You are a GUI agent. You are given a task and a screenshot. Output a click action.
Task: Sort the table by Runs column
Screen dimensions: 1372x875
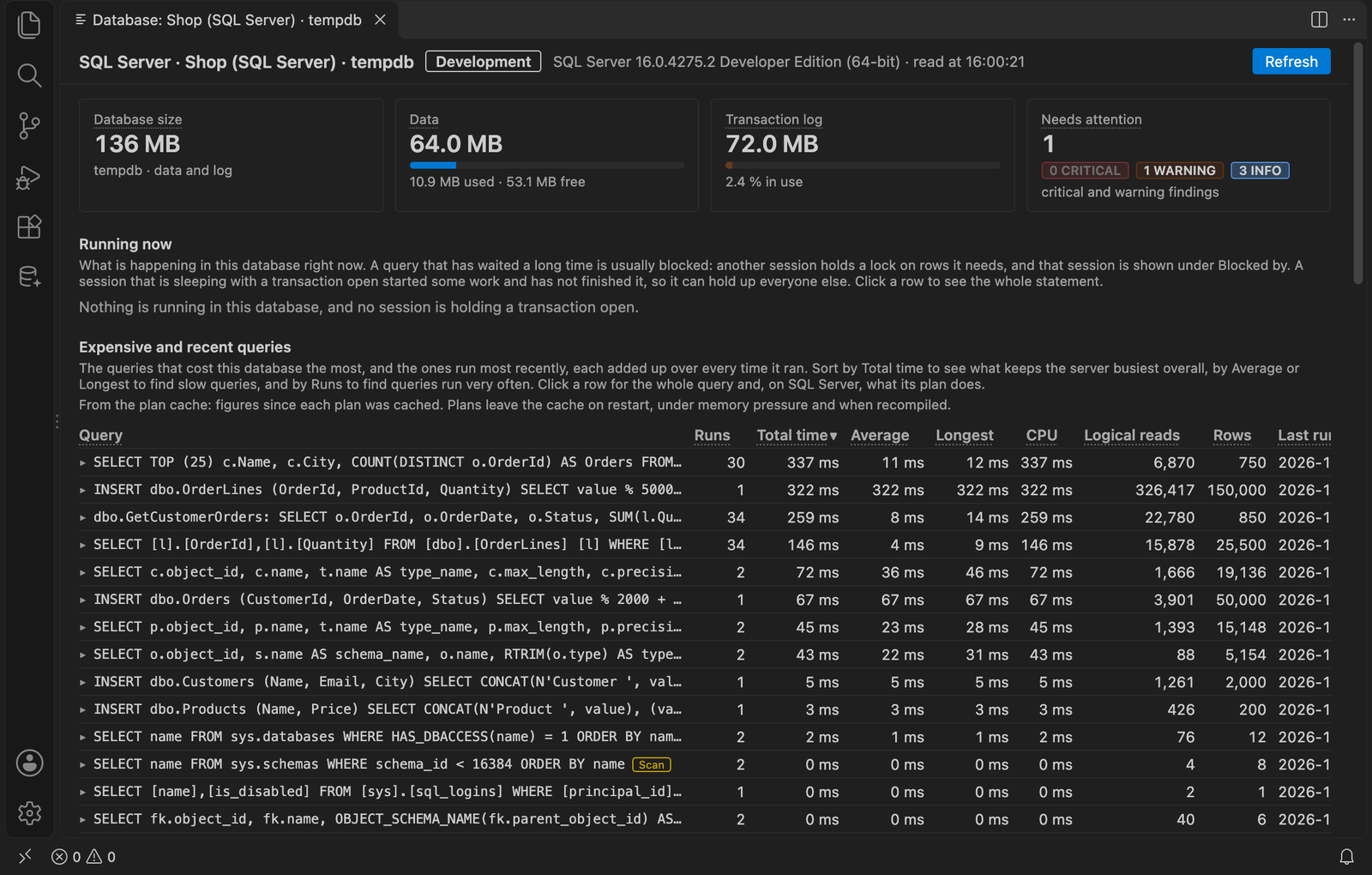pos(712,435)
